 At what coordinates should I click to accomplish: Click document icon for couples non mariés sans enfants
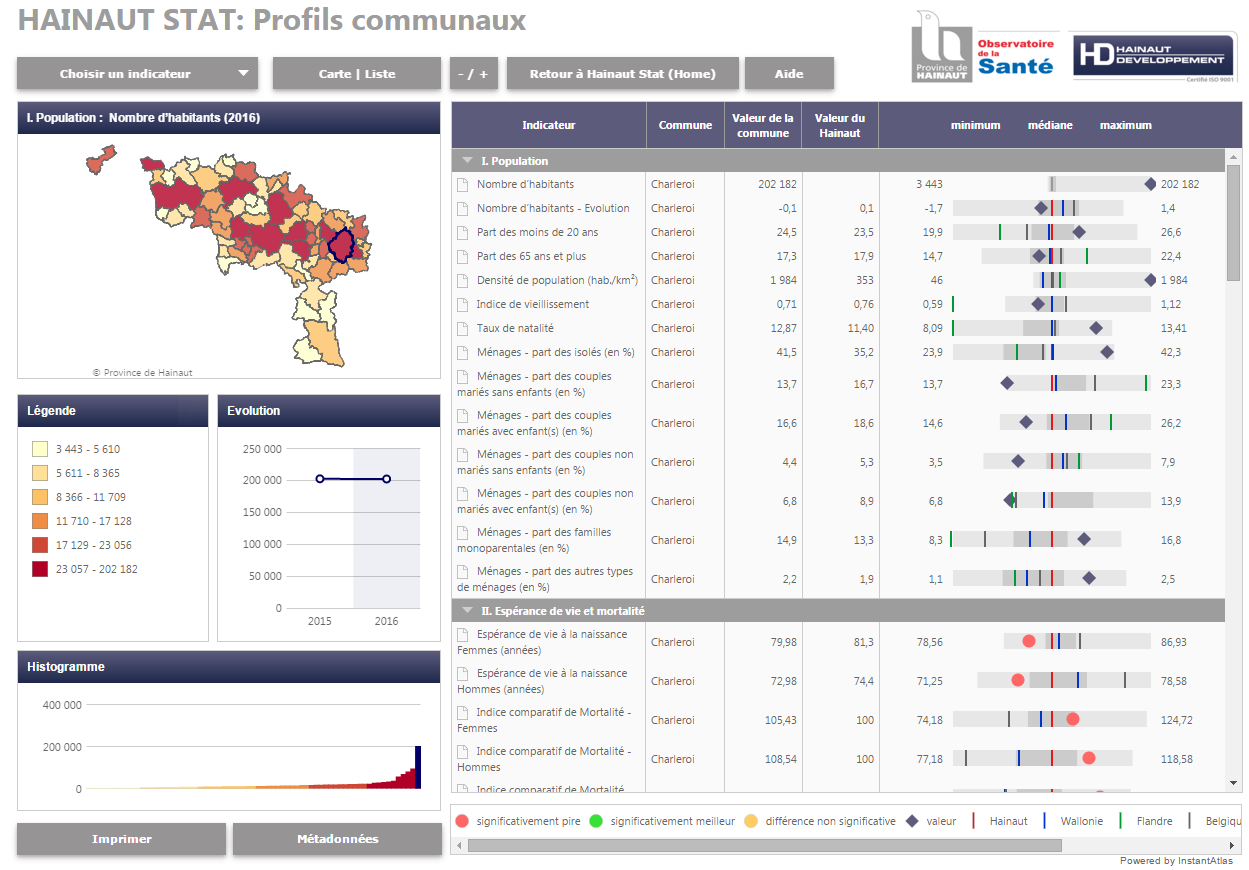point(463,454)
